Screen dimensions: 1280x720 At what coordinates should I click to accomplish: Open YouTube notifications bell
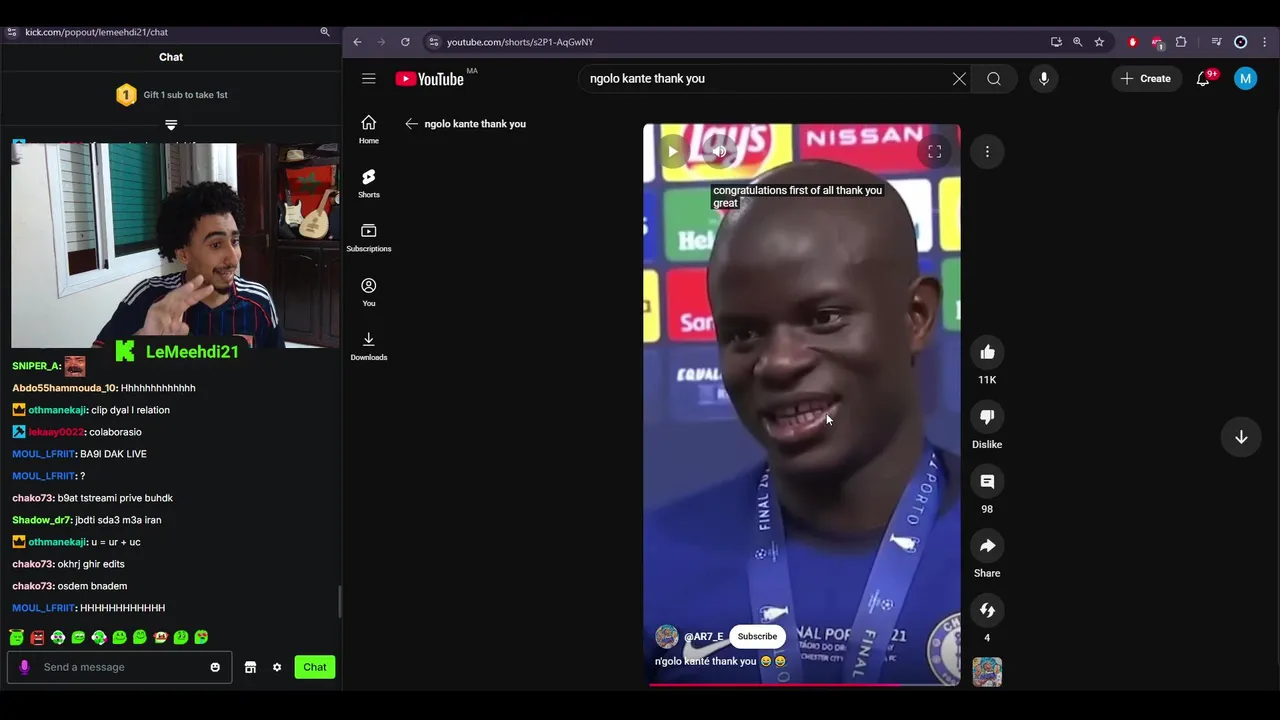(1203, 79)
